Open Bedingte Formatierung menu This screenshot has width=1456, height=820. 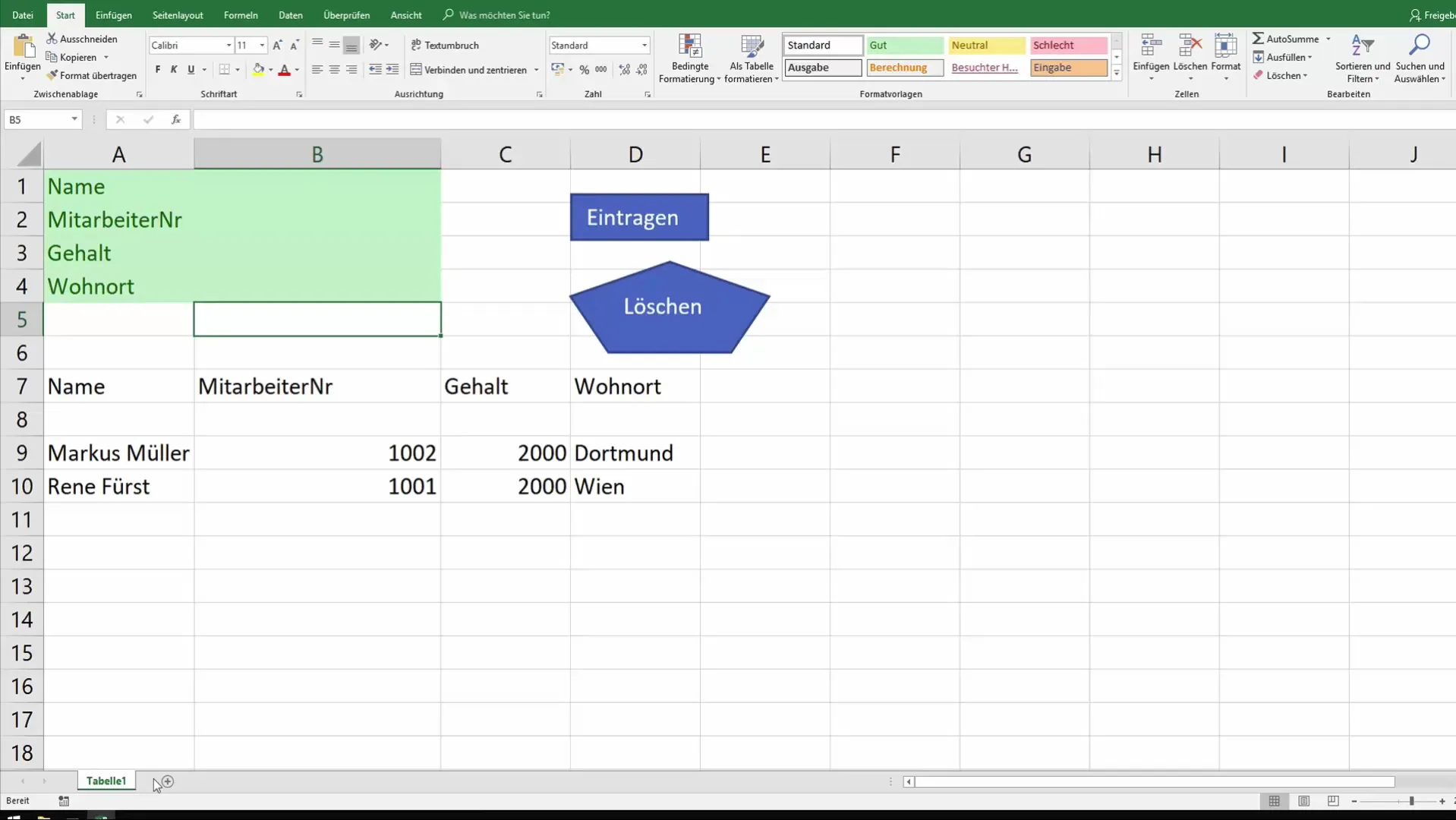689,58
